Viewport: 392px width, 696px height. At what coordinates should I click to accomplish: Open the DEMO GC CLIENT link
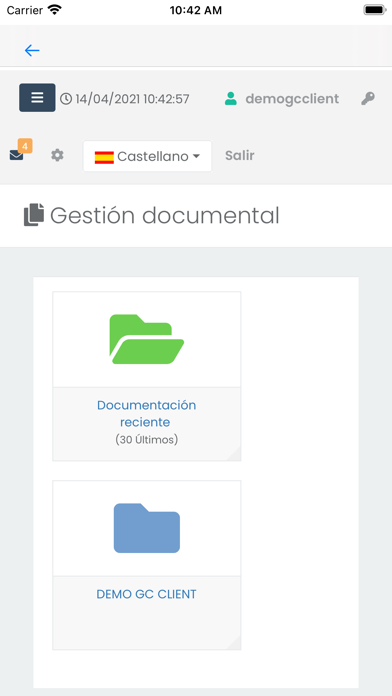pyautogui.click(x=147, y=594)
